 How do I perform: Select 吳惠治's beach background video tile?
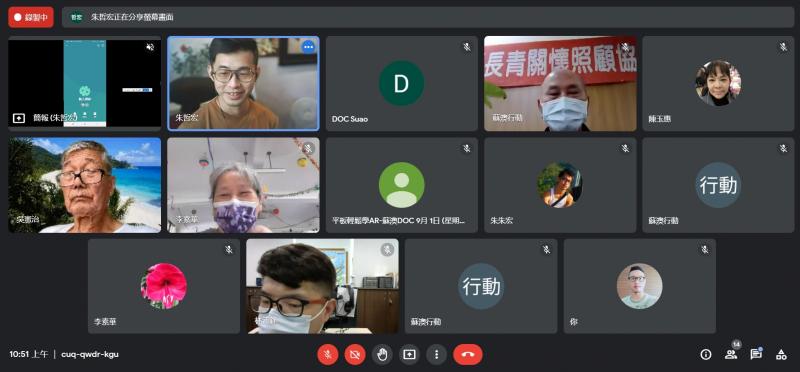tap(85, 185)
